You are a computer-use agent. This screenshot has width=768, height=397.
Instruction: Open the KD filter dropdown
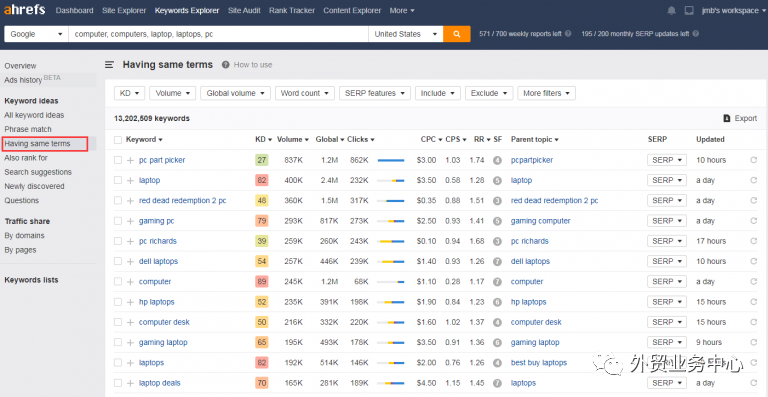click(x=129, y=93)
